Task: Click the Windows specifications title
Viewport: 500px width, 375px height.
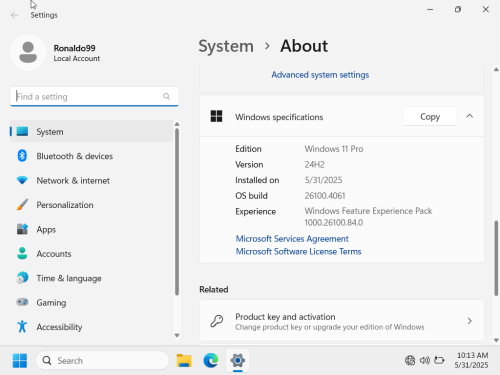Action: 279,117
